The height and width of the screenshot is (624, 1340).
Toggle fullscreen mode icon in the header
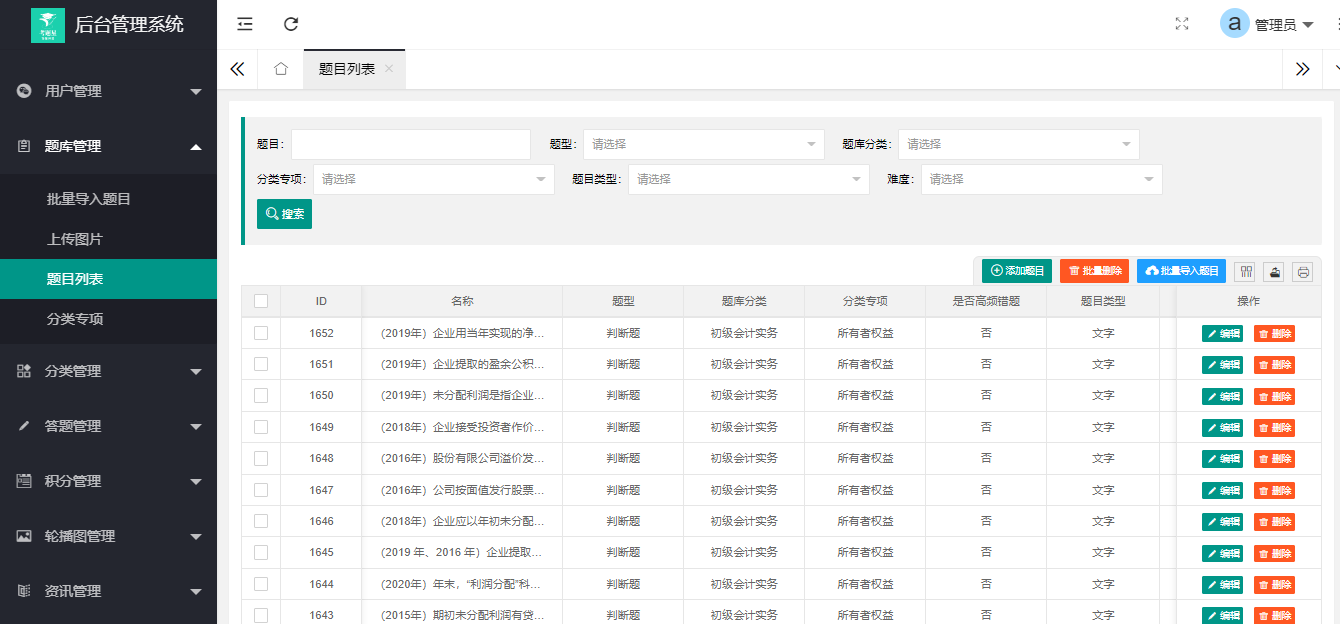pyautogui.click(x=1181, y=23)
